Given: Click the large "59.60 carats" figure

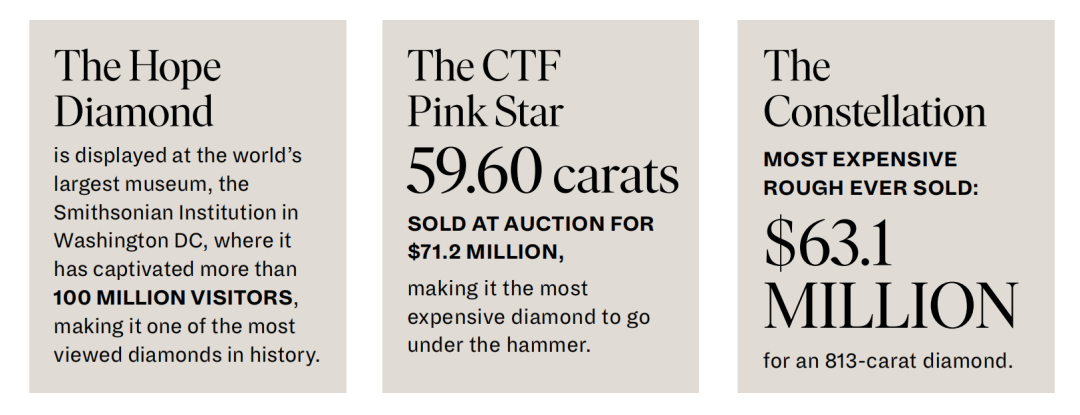Looking at the screenshot, I should (x=542, y=171).
